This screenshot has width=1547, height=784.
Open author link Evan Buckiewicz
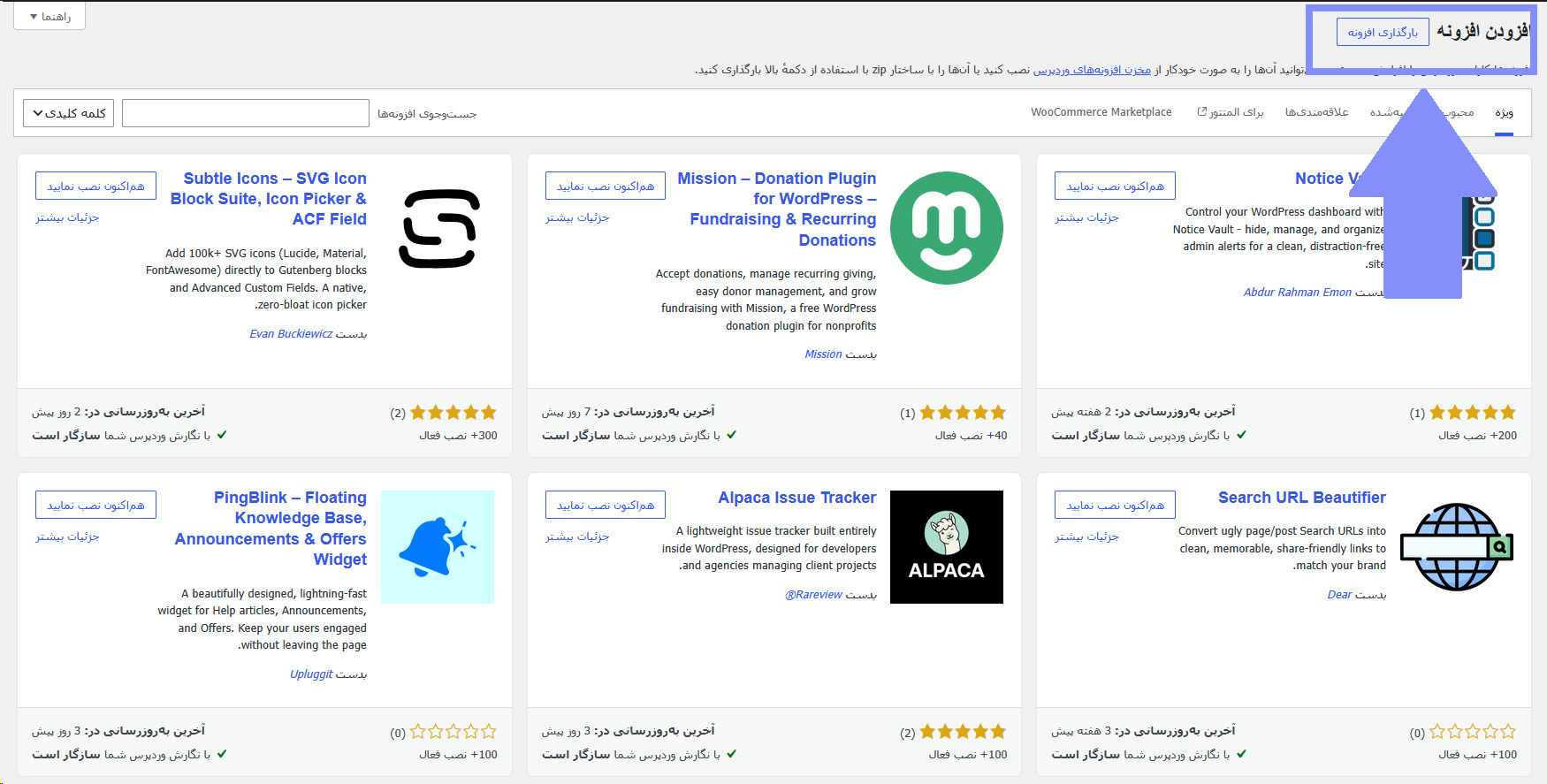pos(291,334)
